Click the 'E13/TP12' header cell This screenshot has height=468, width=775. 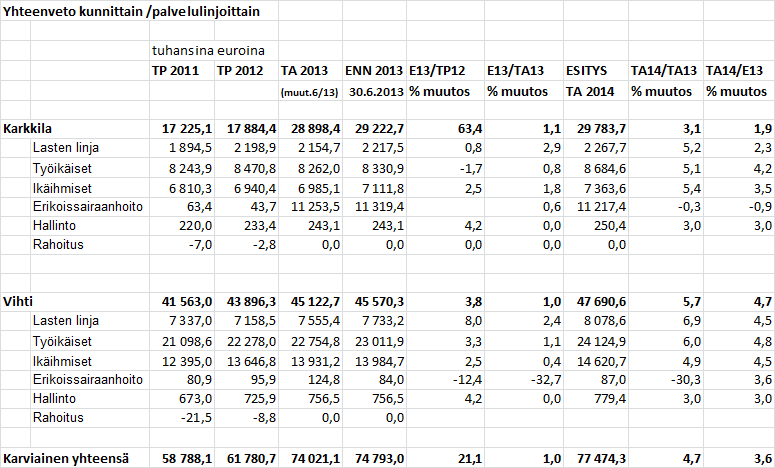[437, 71]
